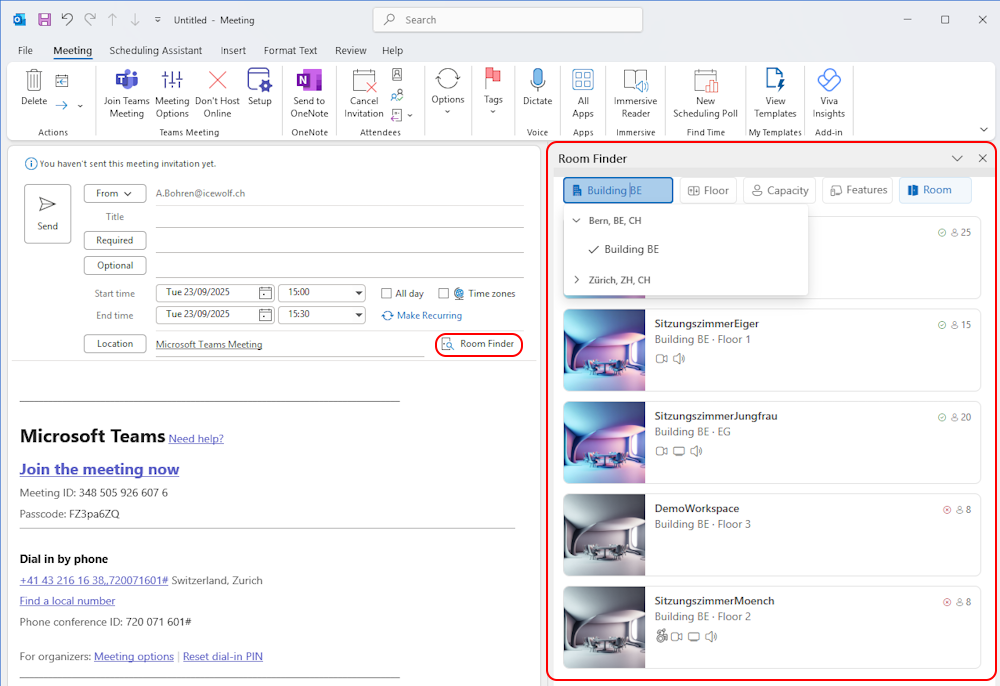
Task: Click Don't Host Online
Action: (217, 94)
